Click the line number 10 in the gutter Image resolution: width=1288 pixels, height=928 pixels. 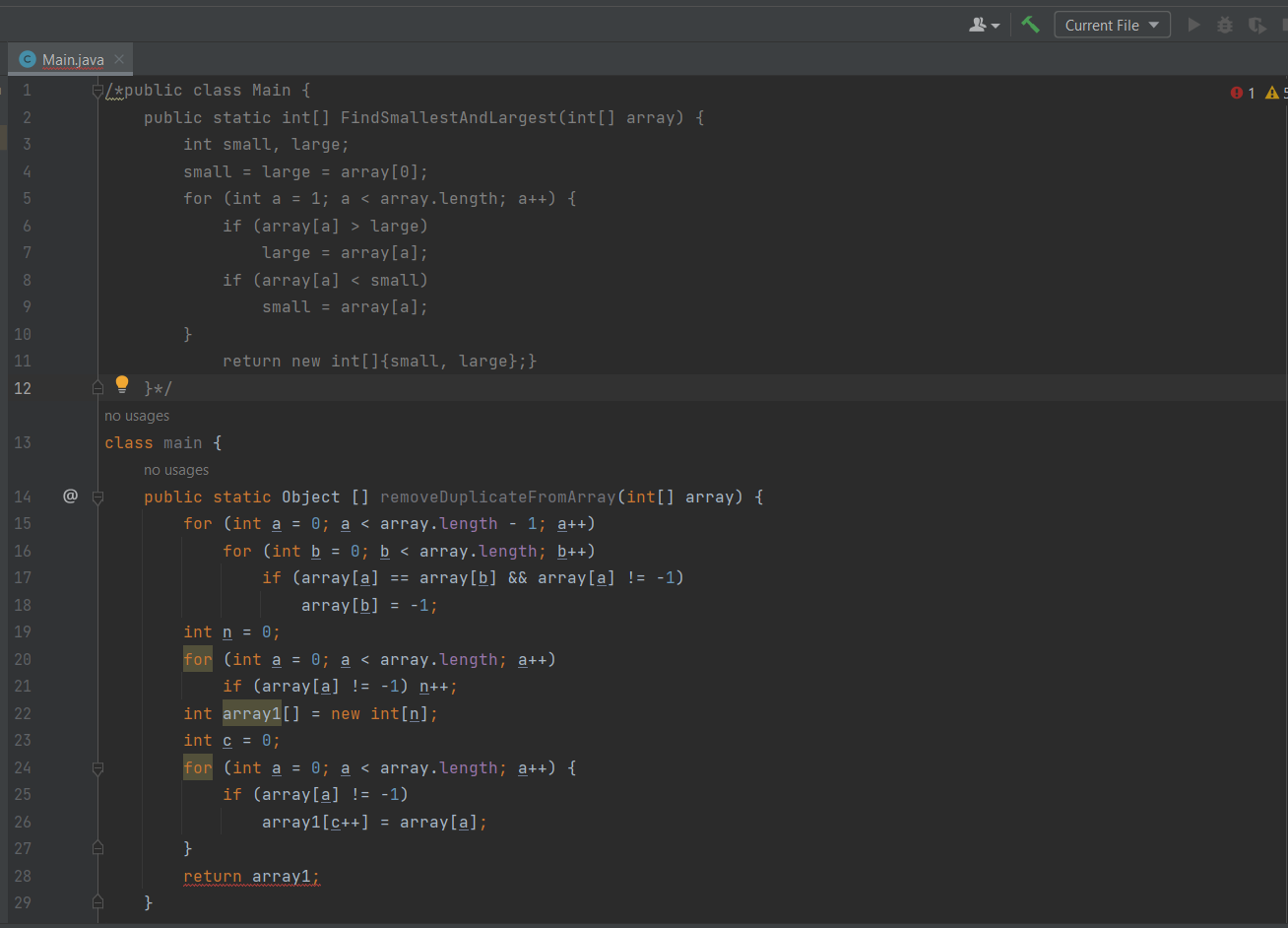[x=23, y=335]
